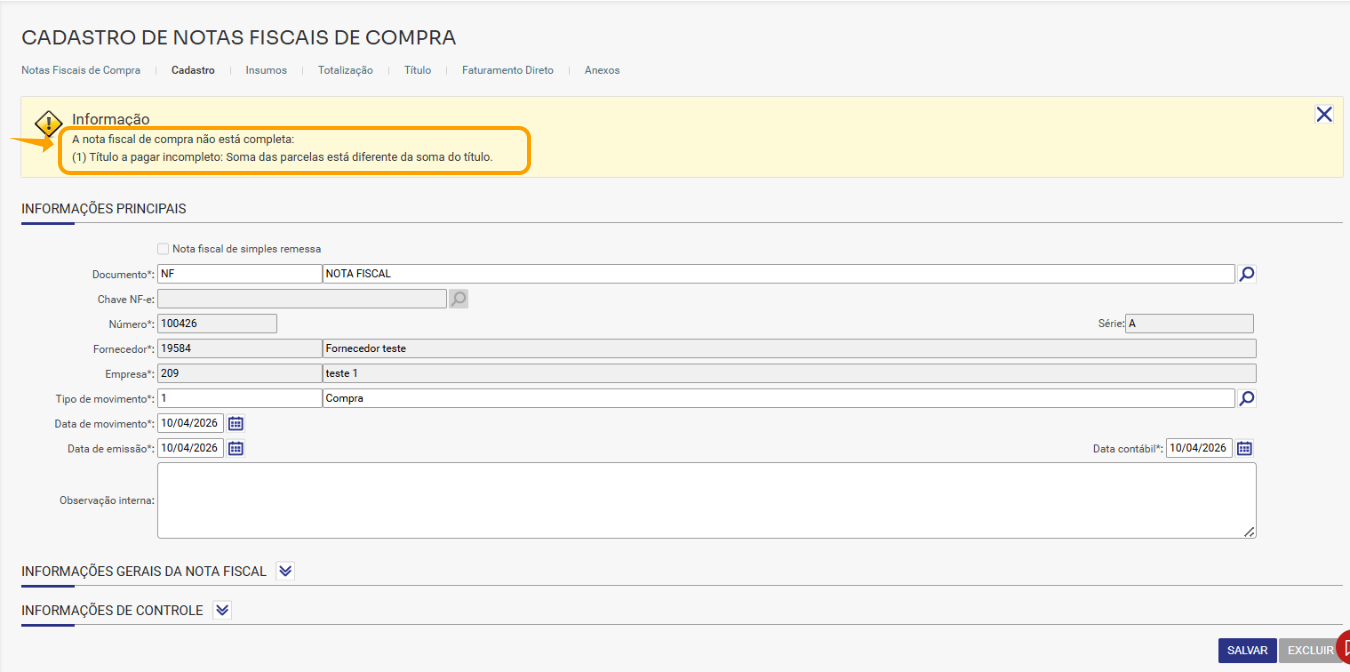Click the Tipo de movimento search magnifier
Screen dimensions: 1350x672
click(1246, 398)
